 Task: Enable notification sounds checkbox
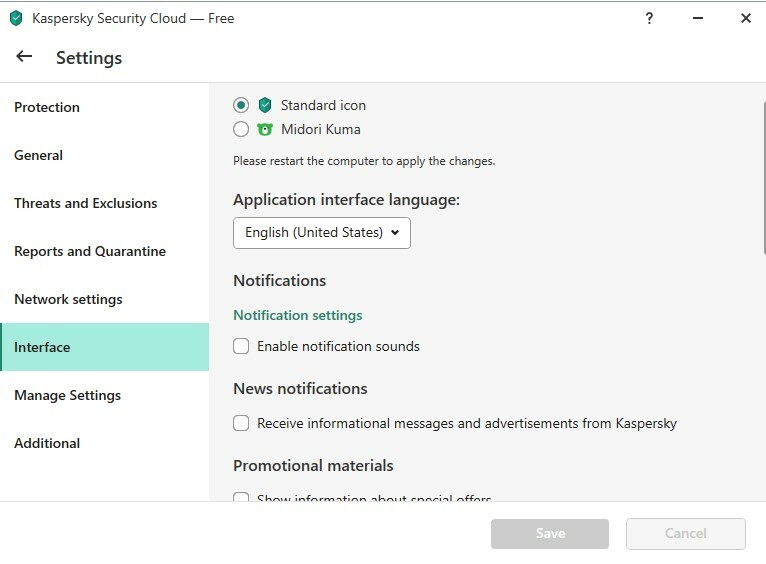(241, 346)
